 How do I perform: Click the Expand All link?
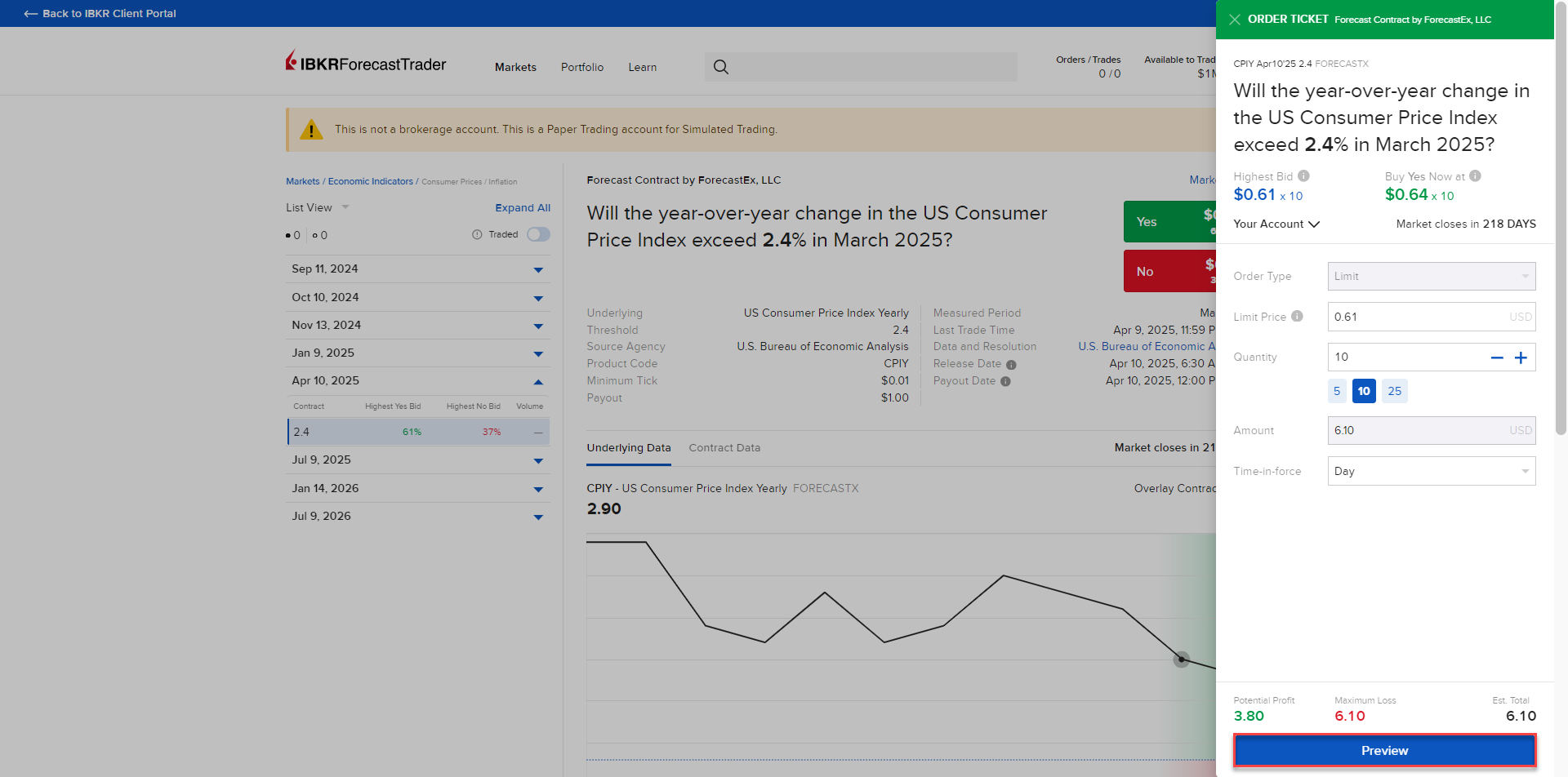click(x=522, y=208)
